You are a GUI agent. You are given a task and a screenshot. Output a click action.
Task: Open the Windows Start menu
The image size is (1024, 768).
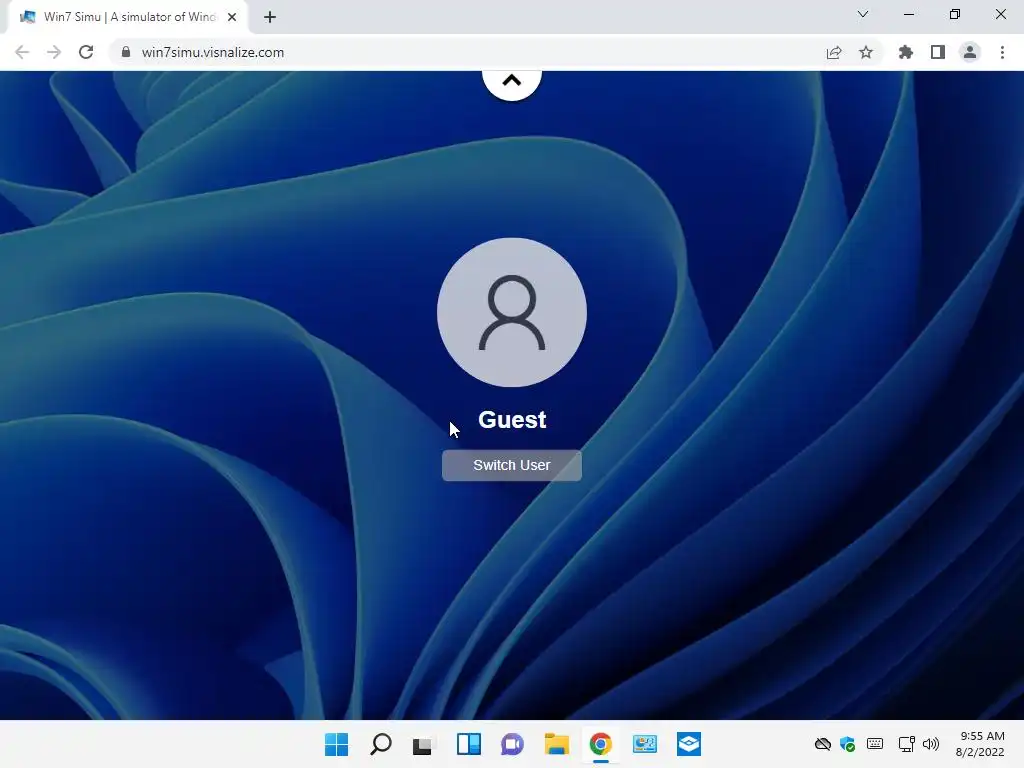[336, 744]
